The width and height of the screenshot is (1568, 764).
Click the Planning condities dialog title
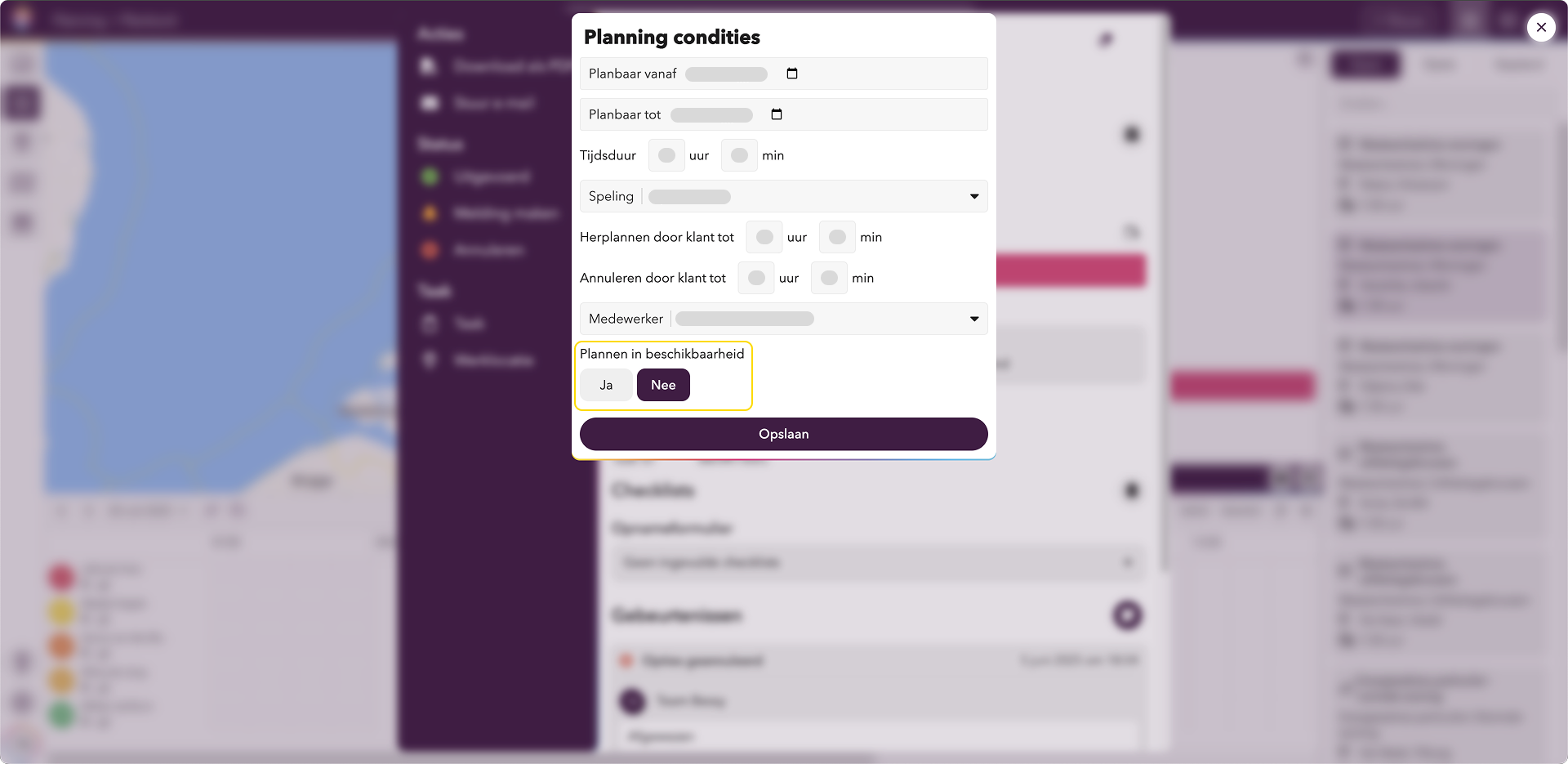pyautogui.click(x=672, y=37)
